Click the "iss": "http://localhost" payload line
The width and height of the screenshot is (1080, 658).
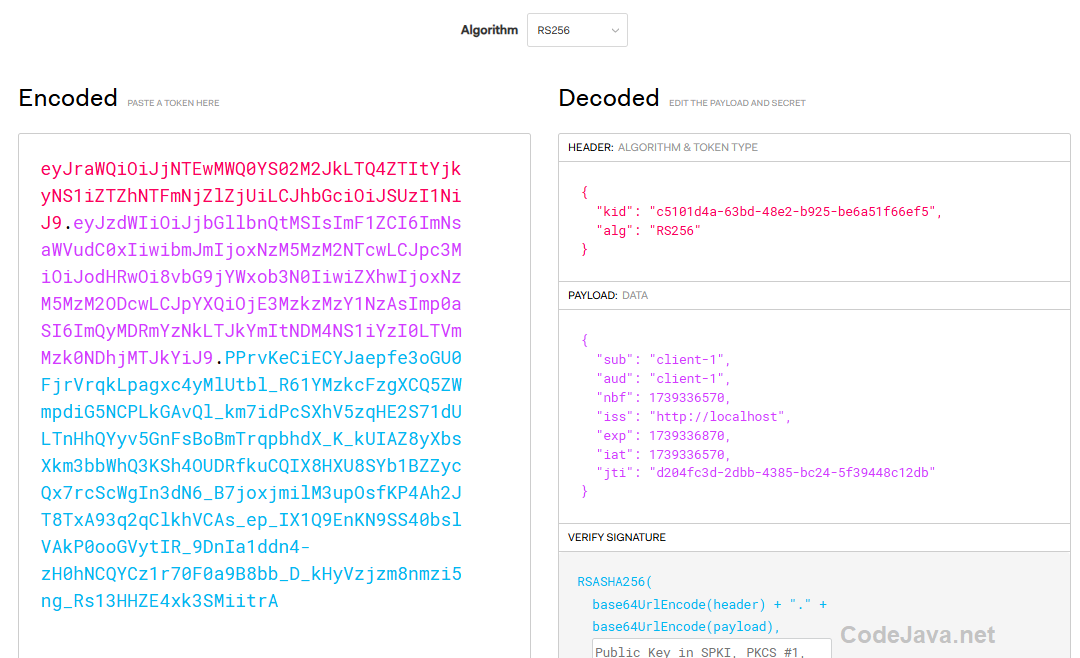[x=694, y=417]
